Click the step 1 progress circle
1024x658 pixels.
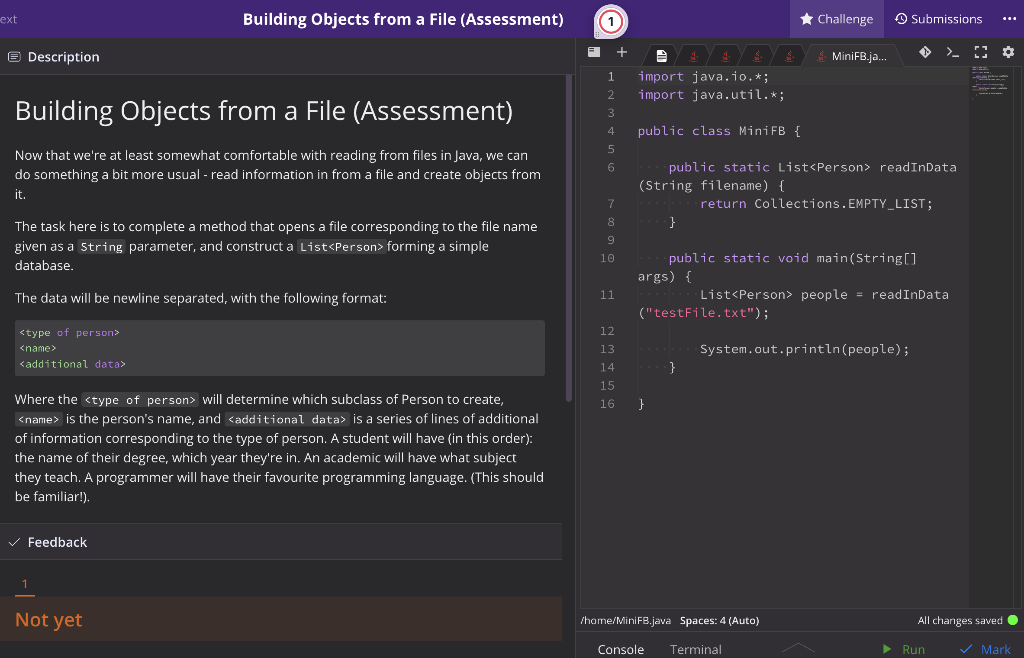click(610, 20)
